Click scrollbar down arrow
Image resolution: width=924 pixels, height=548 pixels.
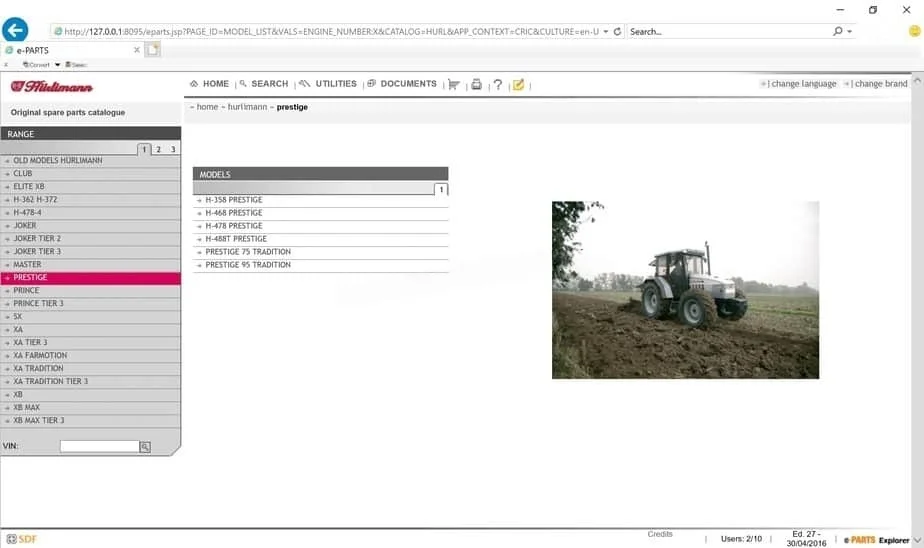point(917,540)
